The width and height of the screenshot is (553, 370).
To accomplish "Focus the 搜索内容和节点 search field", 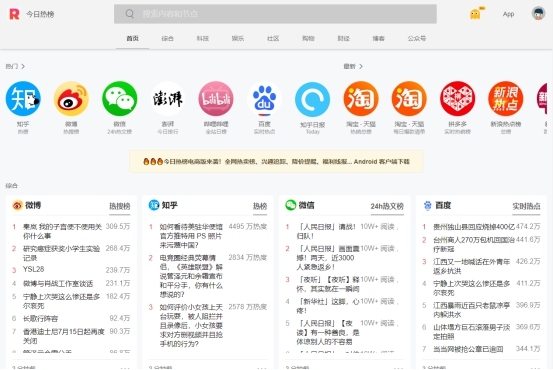I will (275, 14).
